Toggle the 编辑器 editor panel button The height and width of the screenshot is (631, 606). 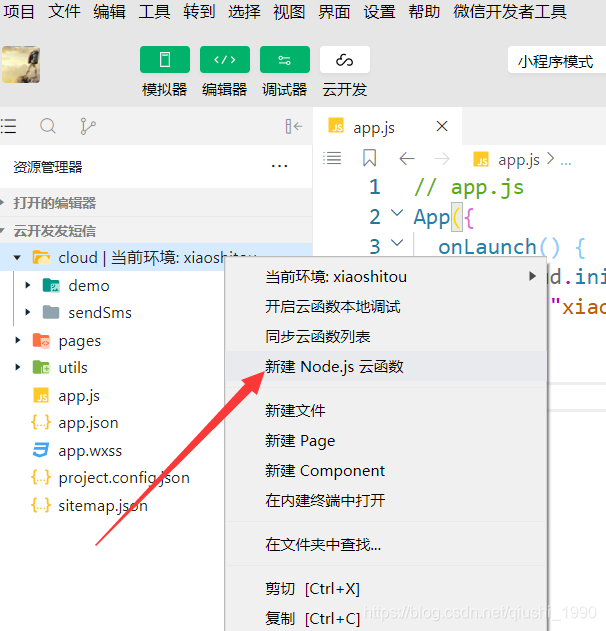(x=225, y=60)
